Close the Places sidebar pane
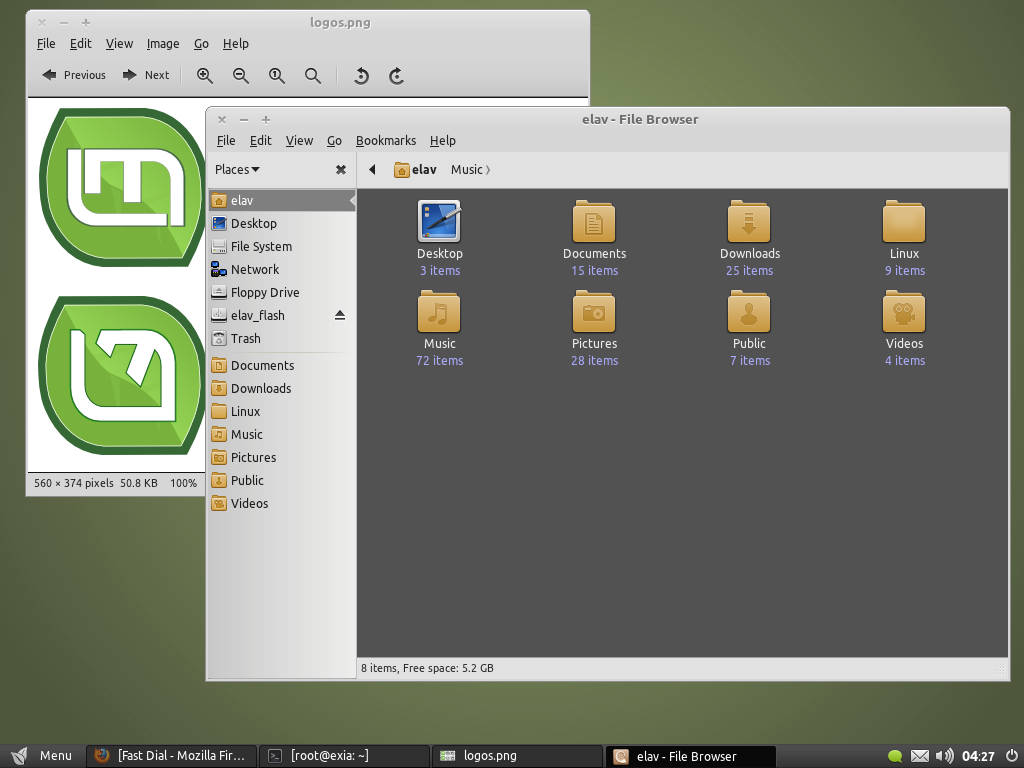The width and height of the screenshot is (1024, 768). tap(341, 170)
